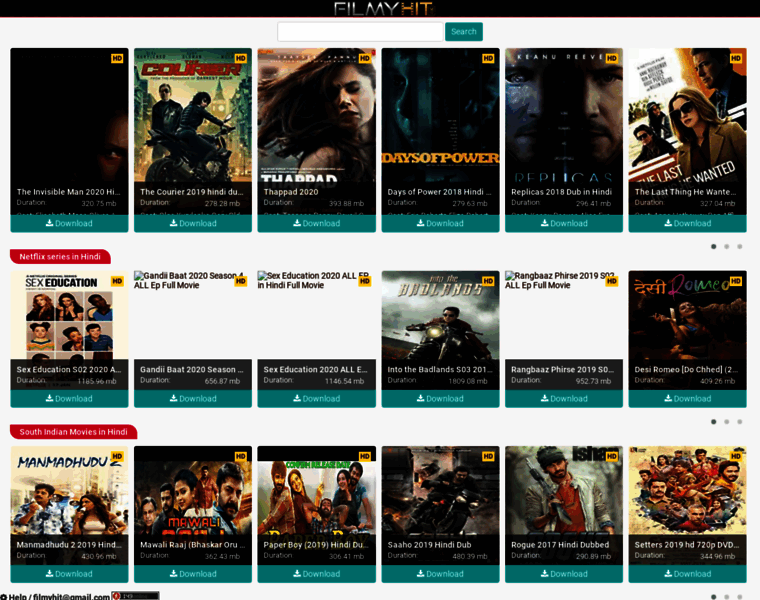Click HD badge on Setters card

coord(735,457)
